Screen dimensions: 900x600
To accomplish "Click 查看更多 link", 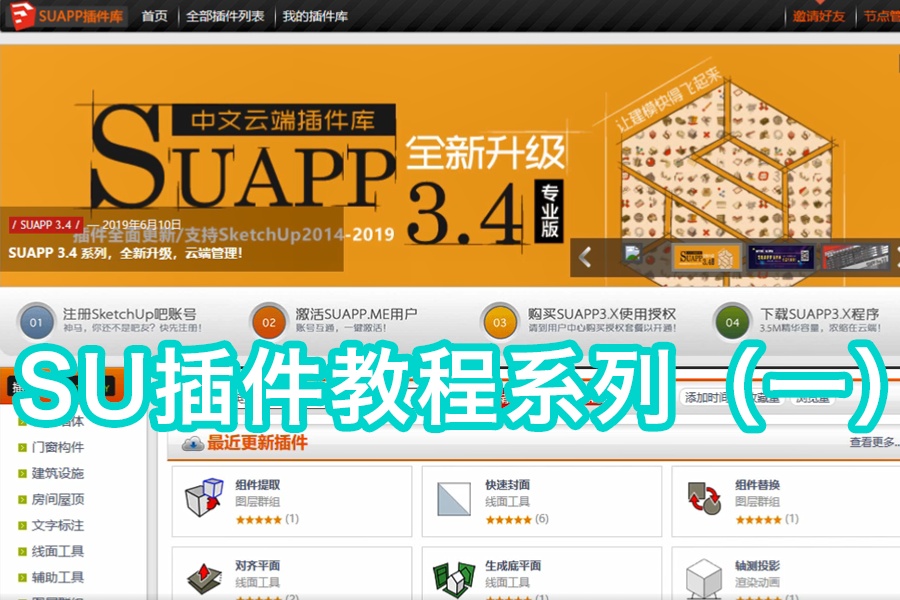I will (874, 442).
